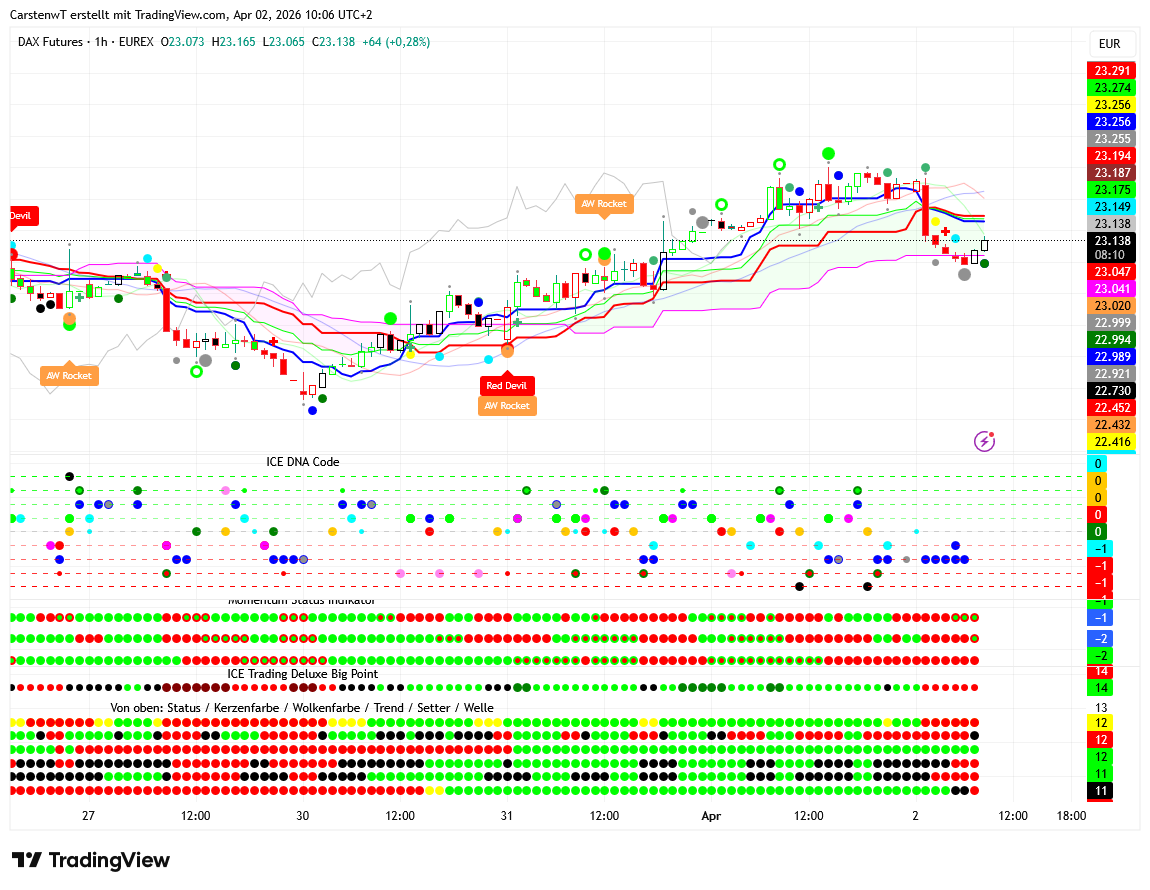Click the purple lightning bolt icon
1150x890 pixels.
click(985, 441)
